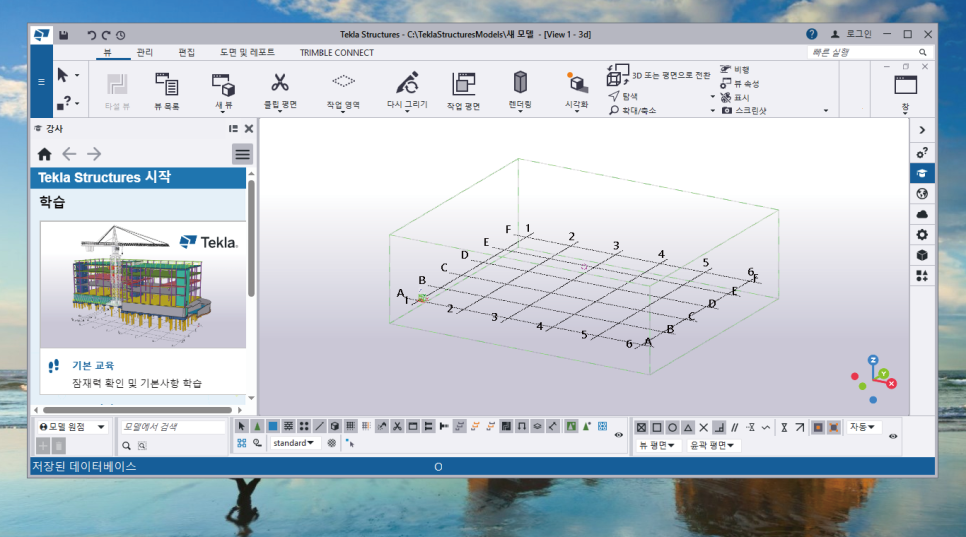Open the 모델 원점 dropdown
The height and width of the screenshot is (537, 966).
pos(71,427)
